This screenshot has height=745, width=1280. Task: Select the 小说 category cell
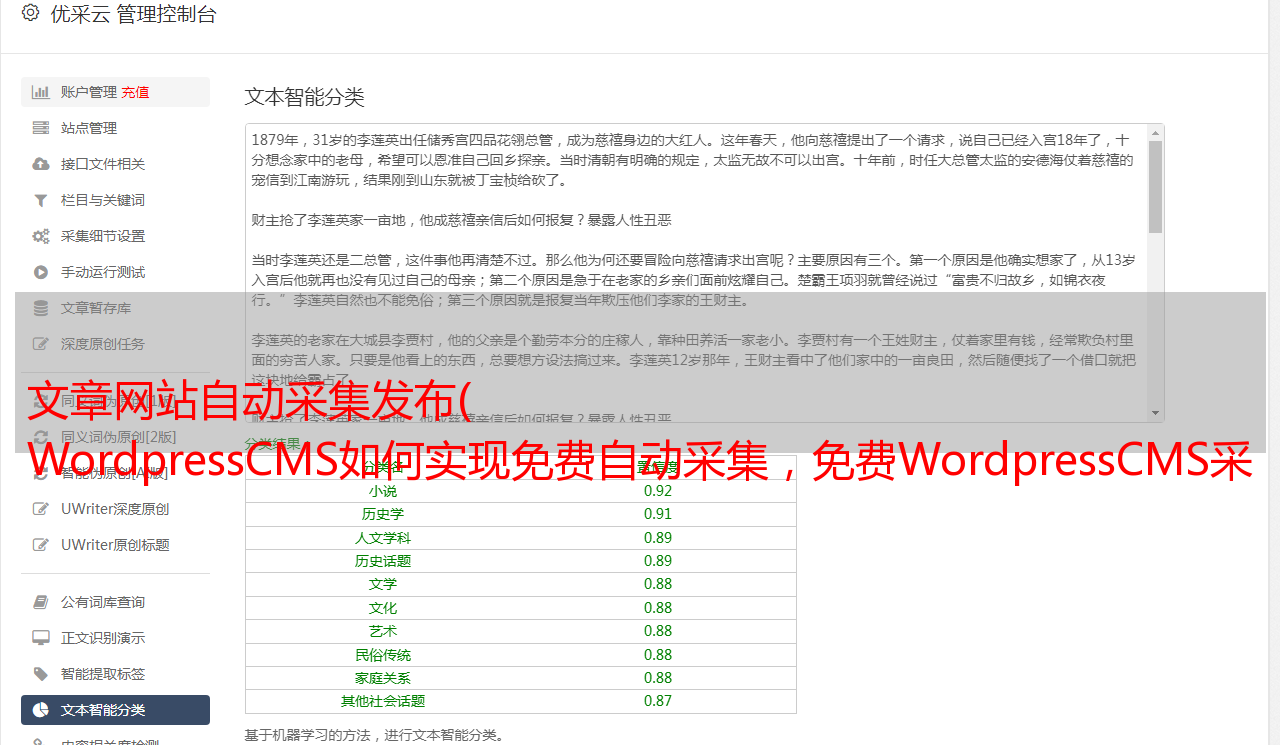(x=383, y=491)
